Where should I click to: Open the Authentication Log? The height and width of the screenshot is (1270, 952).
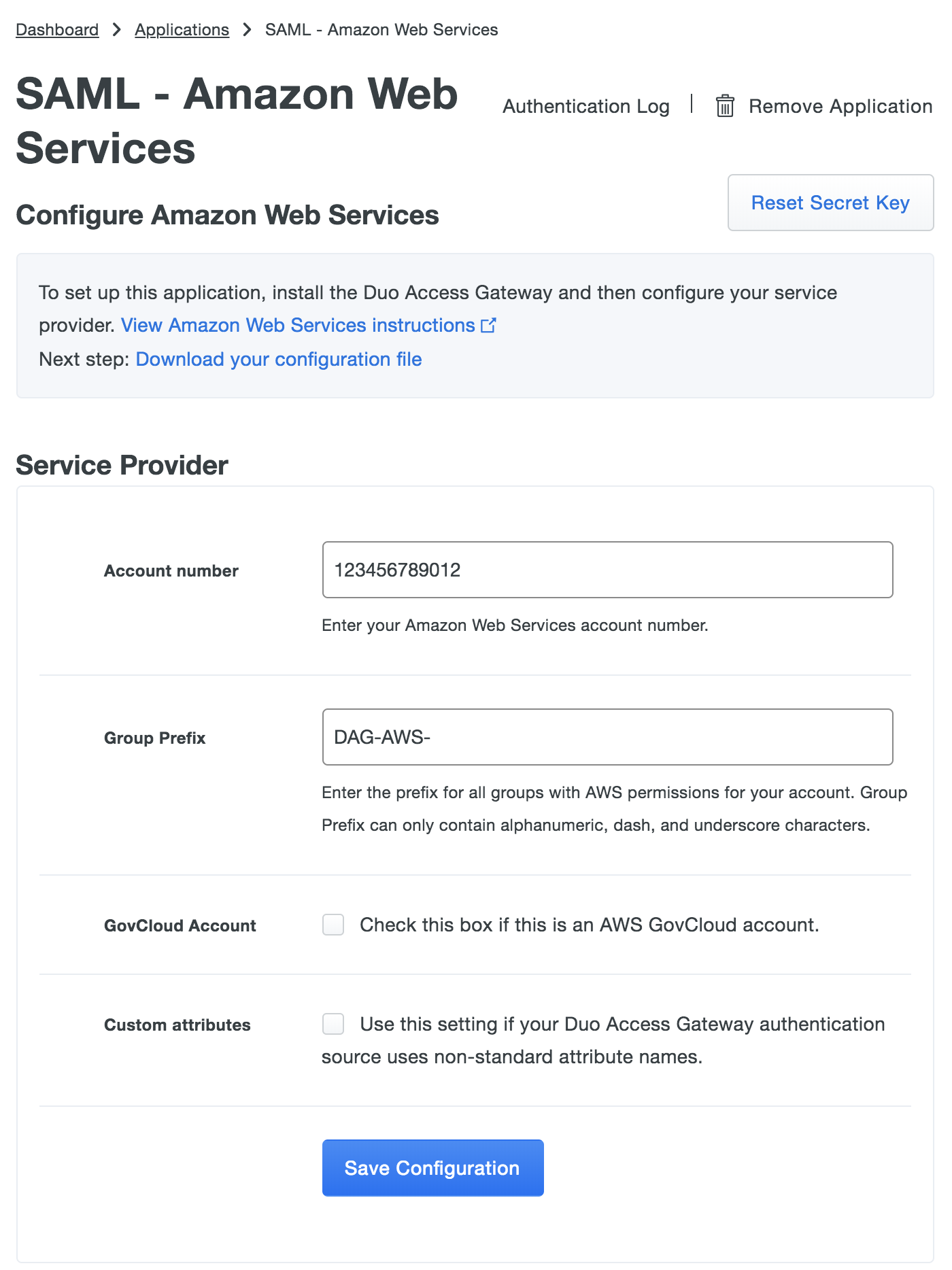585,106
